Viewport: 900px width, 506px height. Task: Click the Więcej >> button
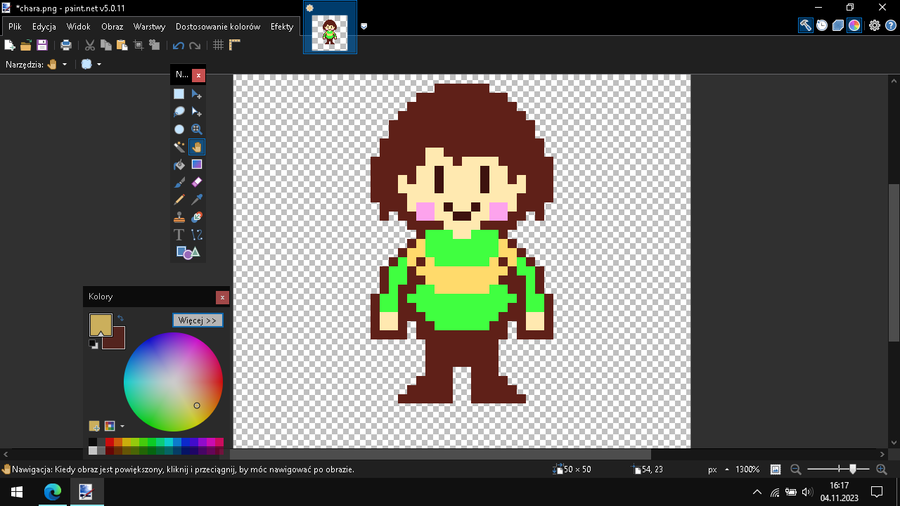(197, 320)
